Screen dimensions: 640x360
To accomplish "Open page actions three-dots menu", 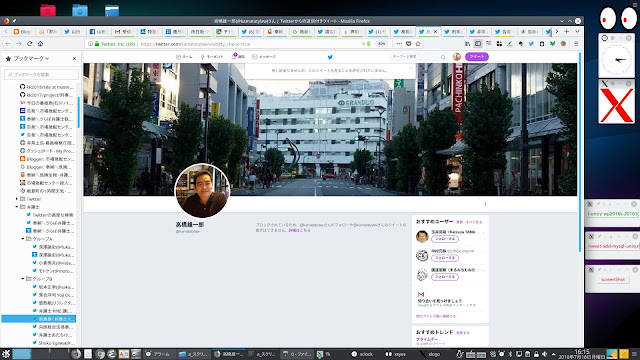I will tap(399, 44).
